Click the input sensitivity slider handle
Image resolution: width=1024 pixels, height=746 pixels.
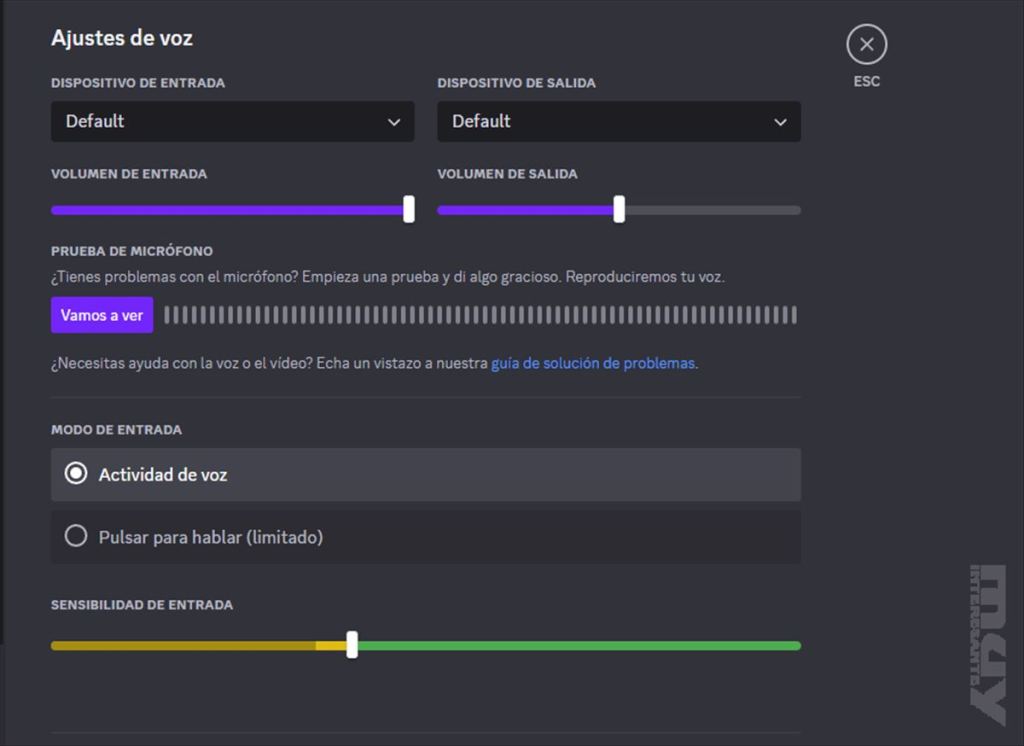tap(352, 645)
